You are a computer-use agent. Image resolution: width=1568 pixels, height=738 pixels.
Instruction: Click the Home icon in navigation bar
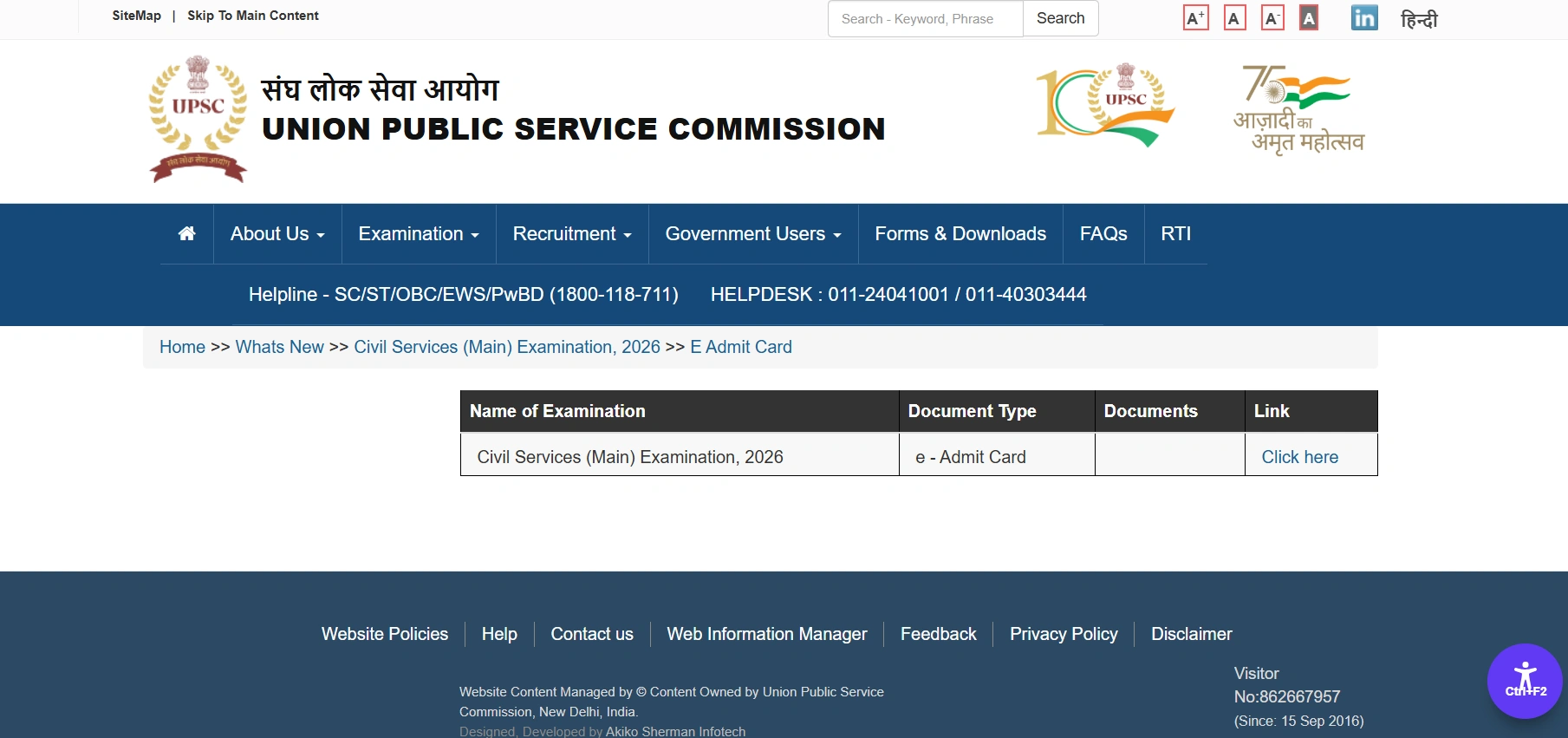coord(186,233)
